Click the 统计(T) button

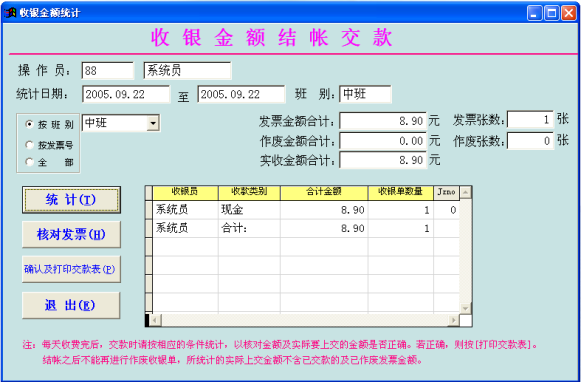point(71,200)
